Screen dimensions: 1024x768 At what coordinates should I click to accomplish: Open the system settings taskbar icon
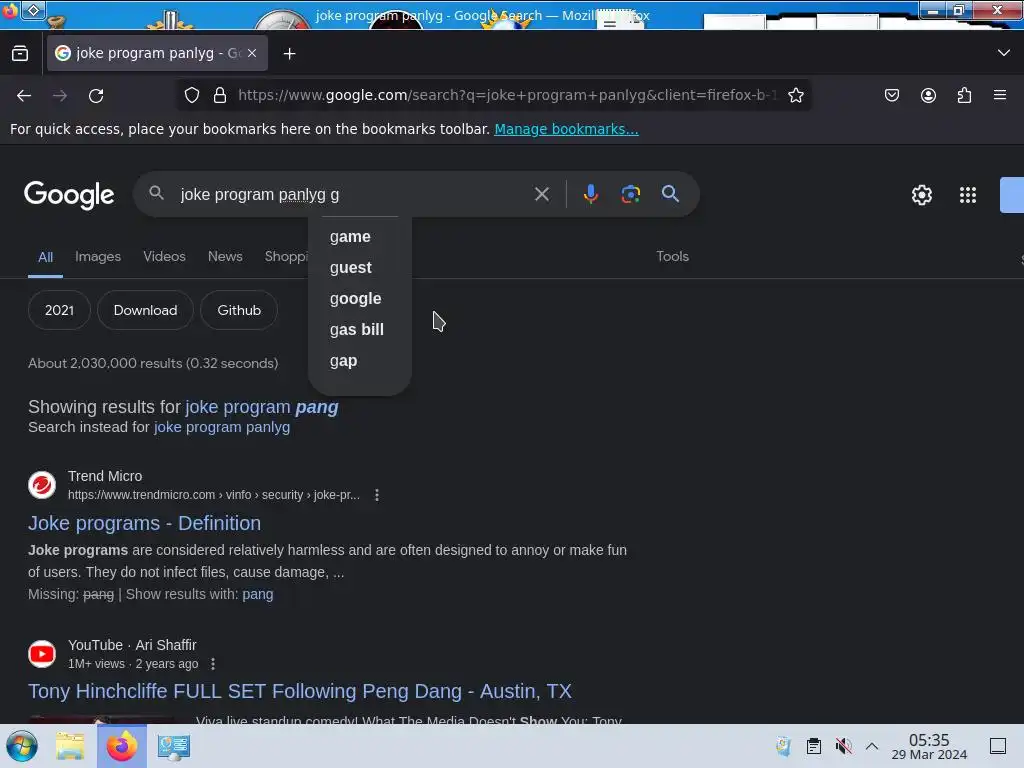174,746
